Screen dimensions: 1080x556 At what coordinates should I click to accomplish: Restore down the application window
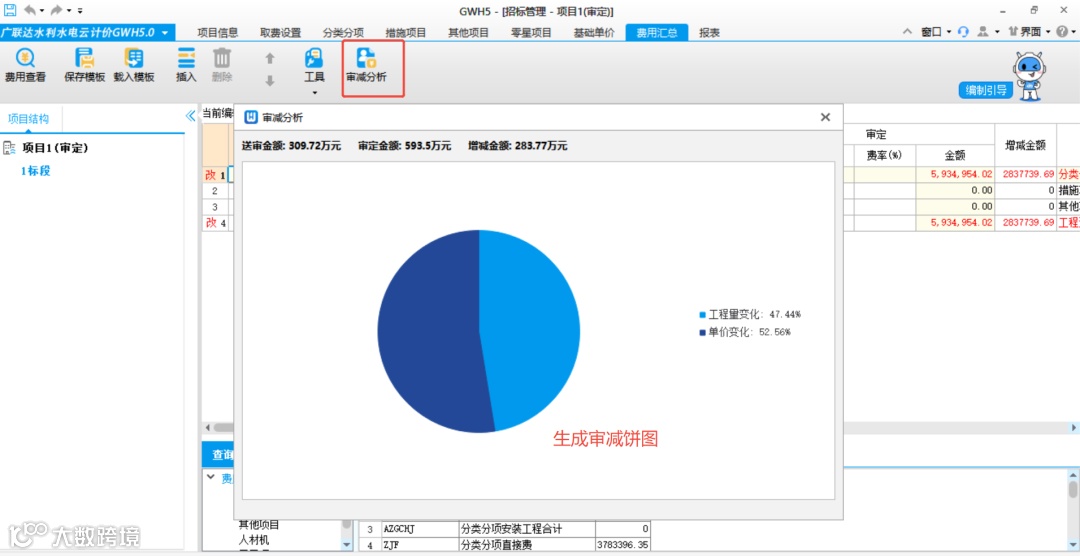(1034, 10)
